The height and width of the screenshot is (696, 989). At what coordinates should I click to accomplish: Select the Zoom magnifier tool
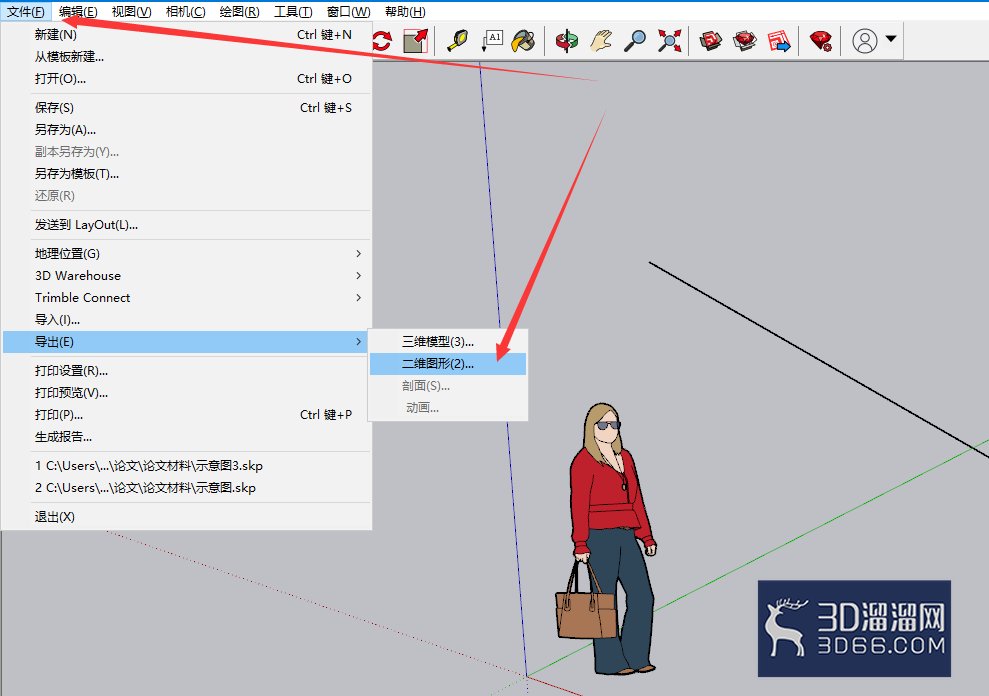click(x=635, y=40)
